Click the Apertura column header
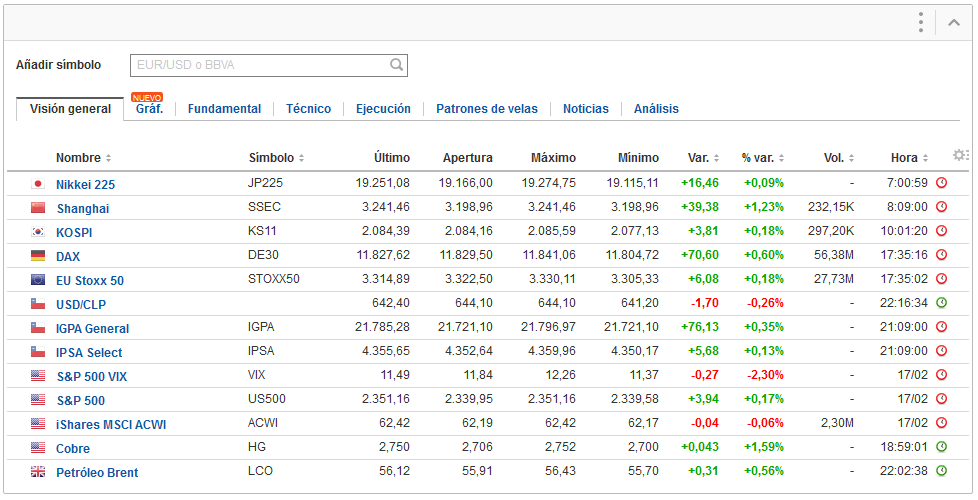 pos(468,158)
